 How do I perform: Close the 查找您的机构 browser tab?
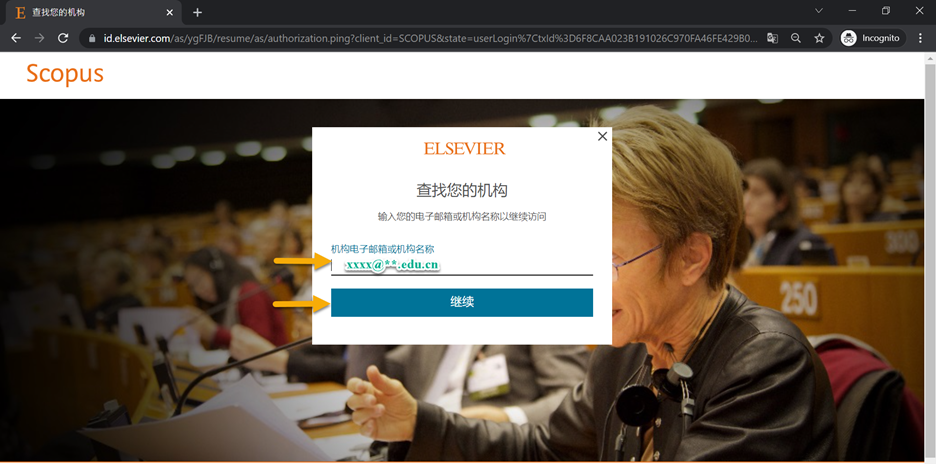(170, 13)
